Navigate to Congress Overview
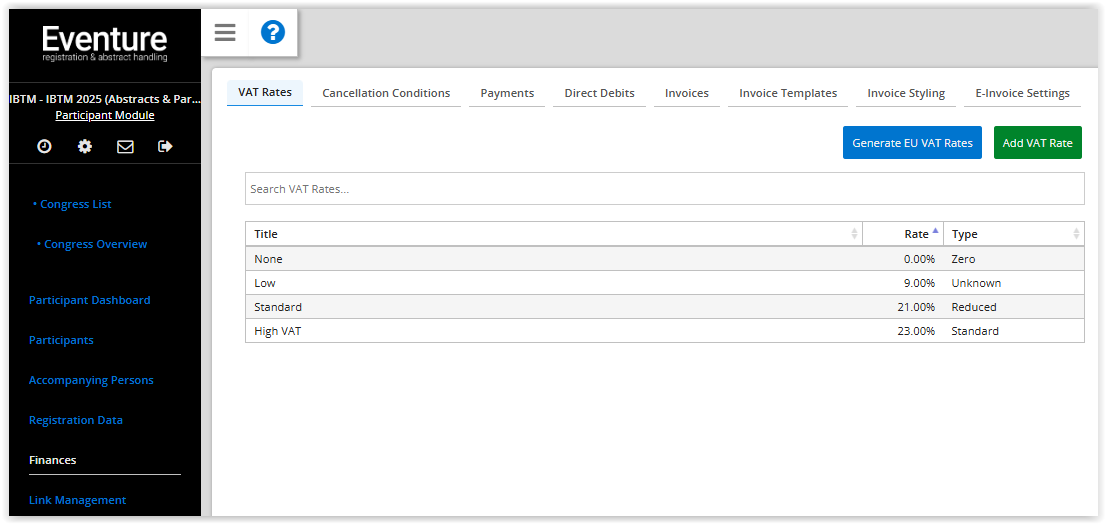The image size is (1106, 524). click(96, 244)
